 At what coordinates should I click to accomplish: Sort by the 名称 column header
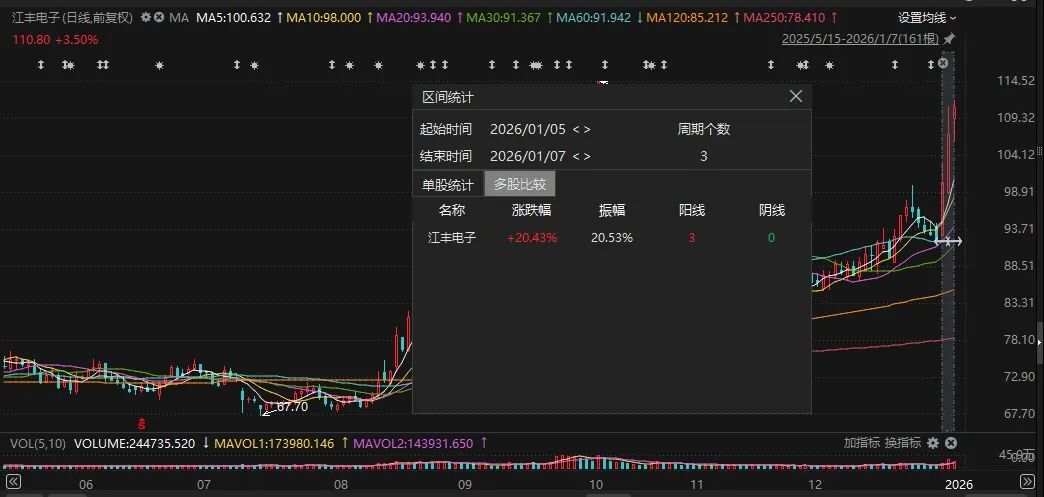point(452,211)
